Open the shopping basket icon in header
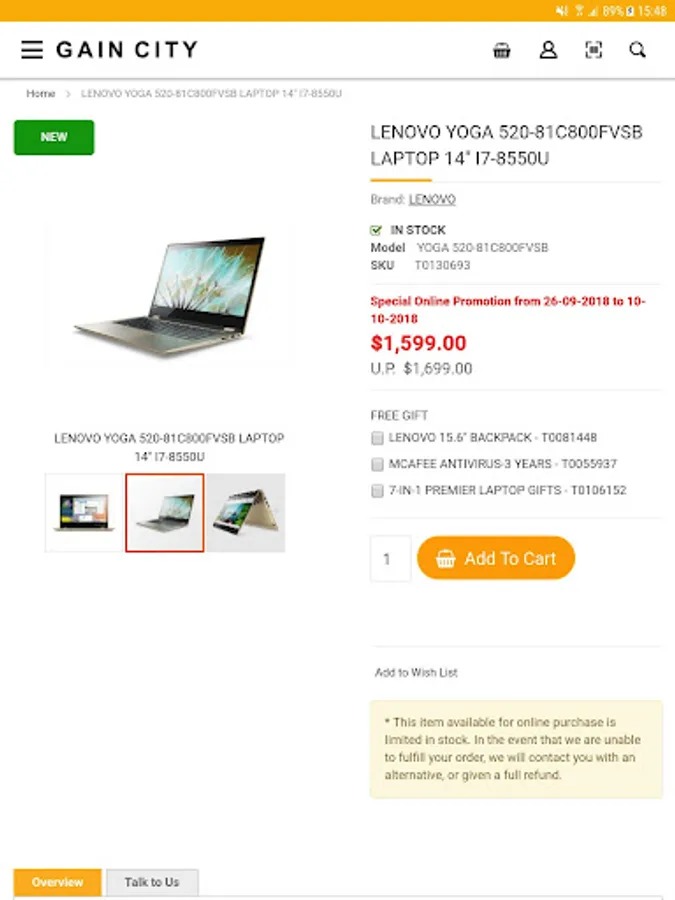 (502, 50)
